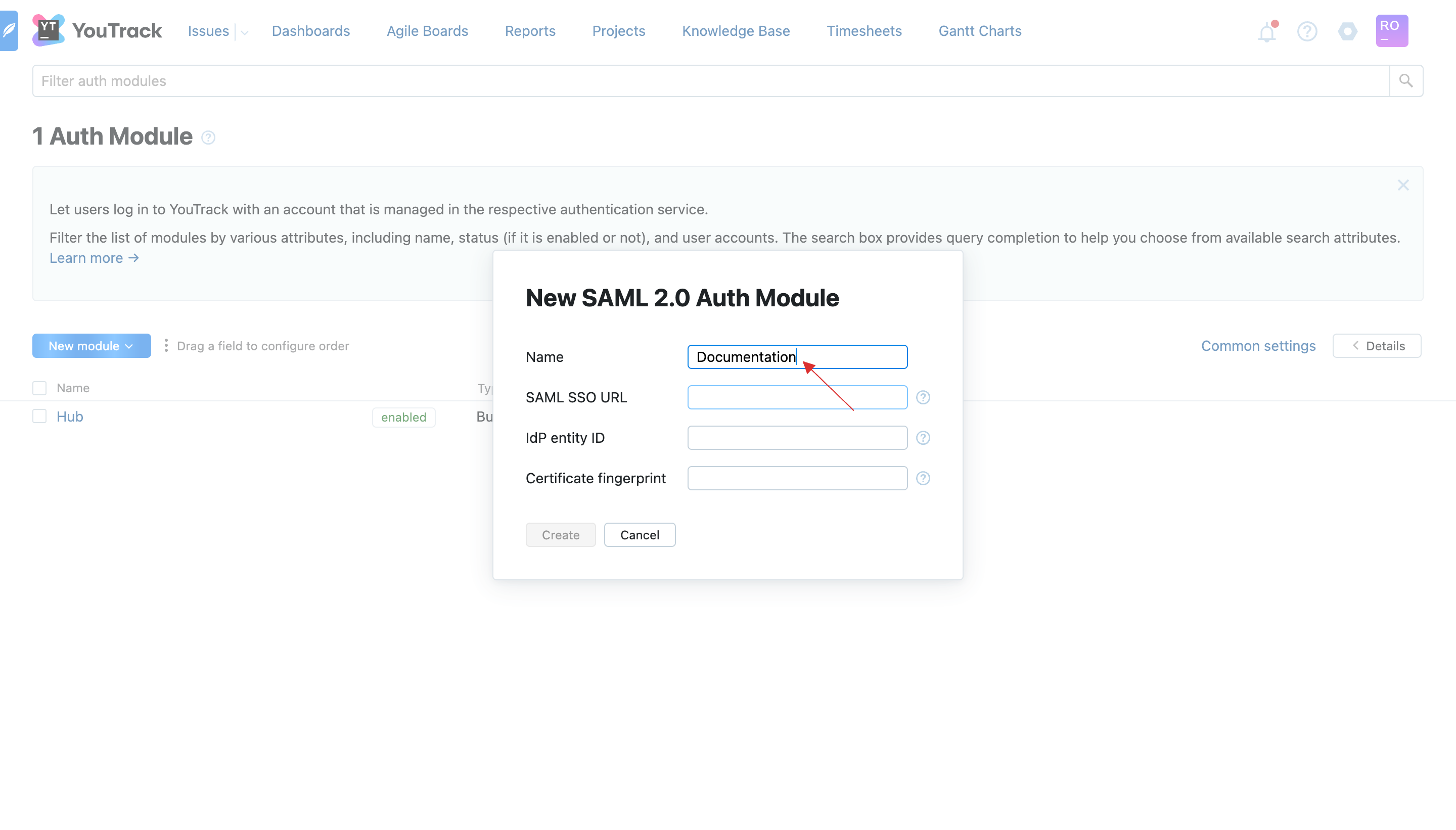The image size is (1456, 830).
Task: Click the Learn more link
Action: 95,258
